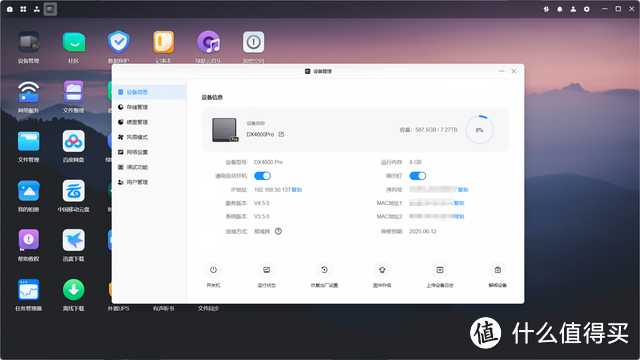This screenshot has height=360, width=640.
Task: Copy MAC地址1 via its 复制 link
Action: point(459,203)
